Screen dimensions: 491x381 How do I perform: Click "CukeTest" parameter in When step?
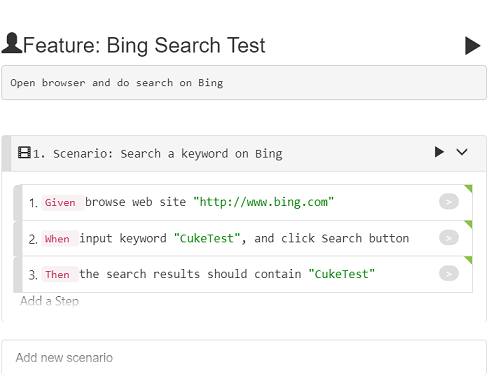207,238
